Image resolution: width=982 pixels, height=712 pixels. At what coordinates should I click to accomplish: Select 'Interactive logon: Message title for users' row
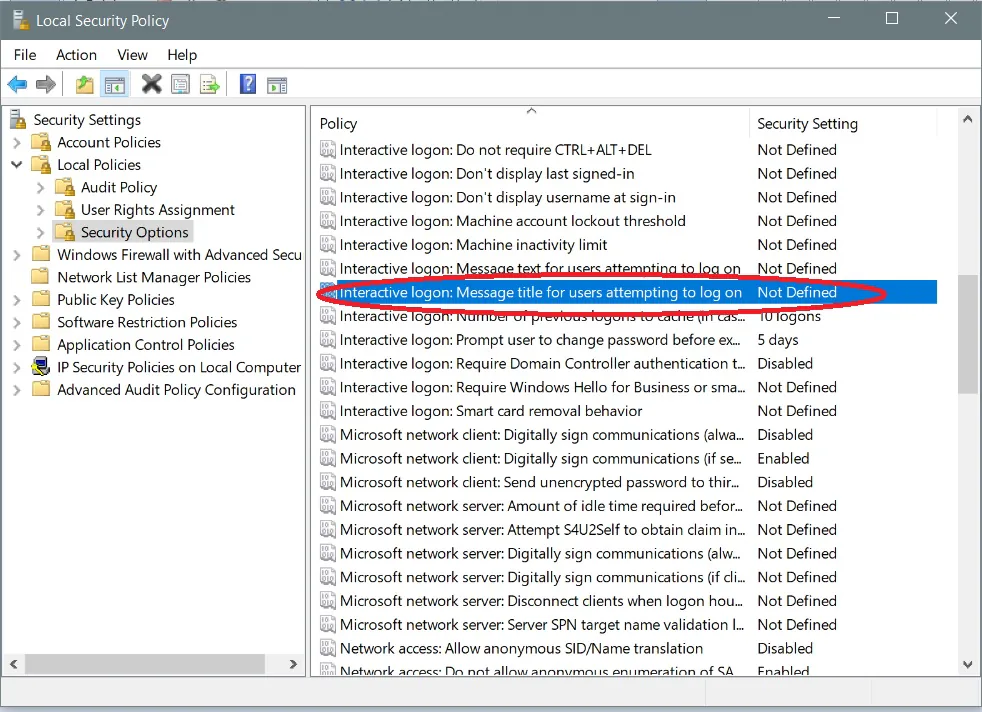pos(626,292)
